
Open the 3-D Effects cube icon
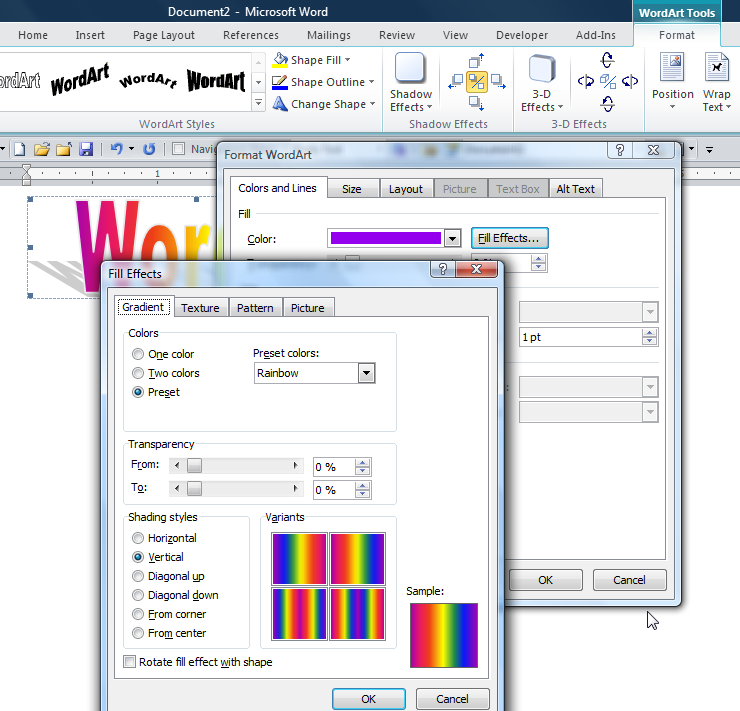pyautogui.click(x=541, y=68)
